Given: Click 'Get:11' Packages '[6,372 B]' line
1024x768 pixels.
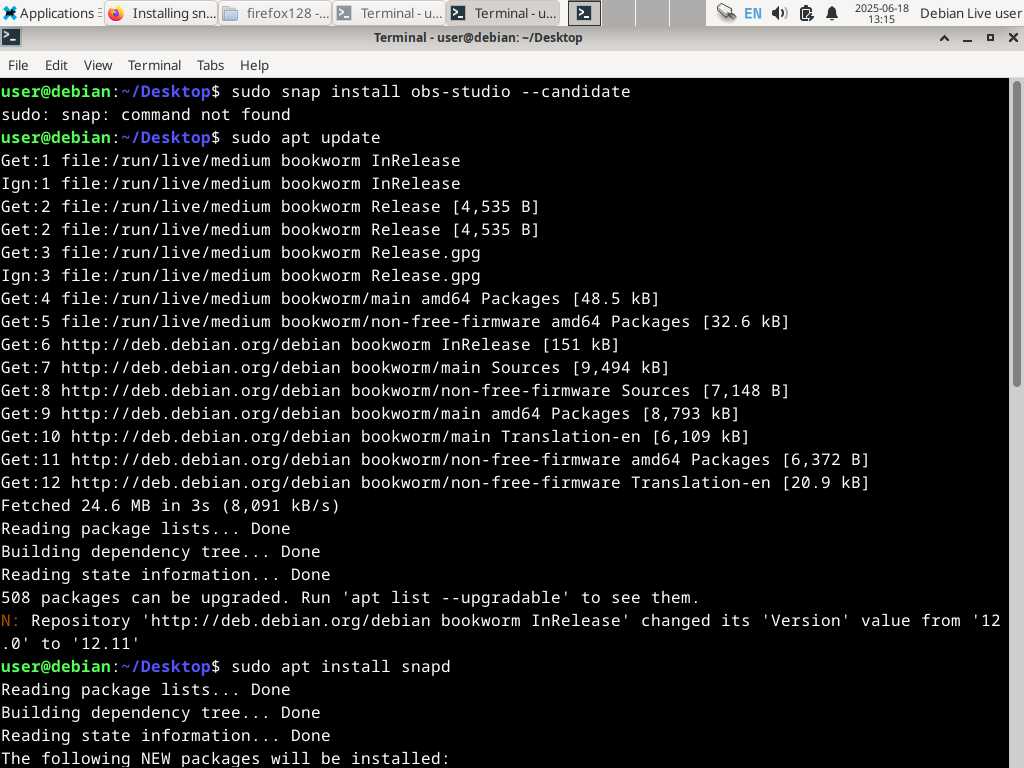Looking at the screenshot, I should point(435,460).
